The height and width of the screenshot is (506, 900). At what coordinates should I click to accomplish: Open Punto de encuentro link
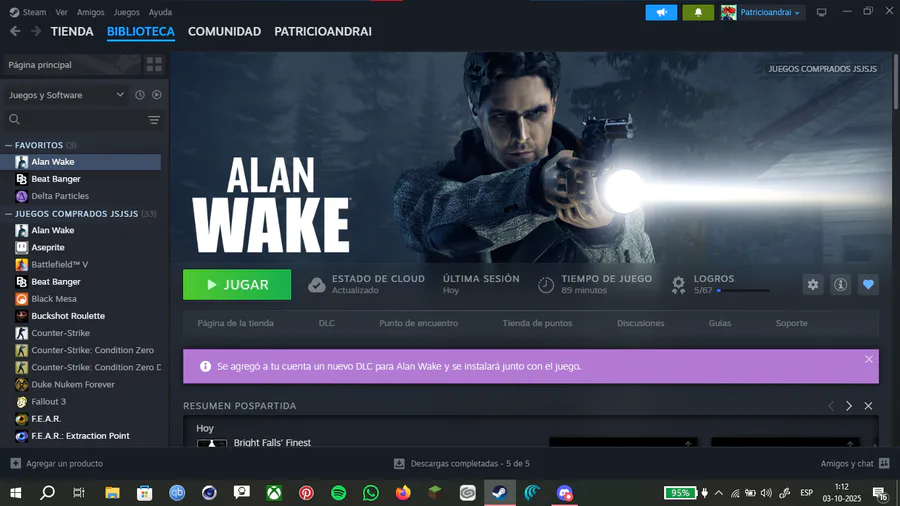coord(418,323)
